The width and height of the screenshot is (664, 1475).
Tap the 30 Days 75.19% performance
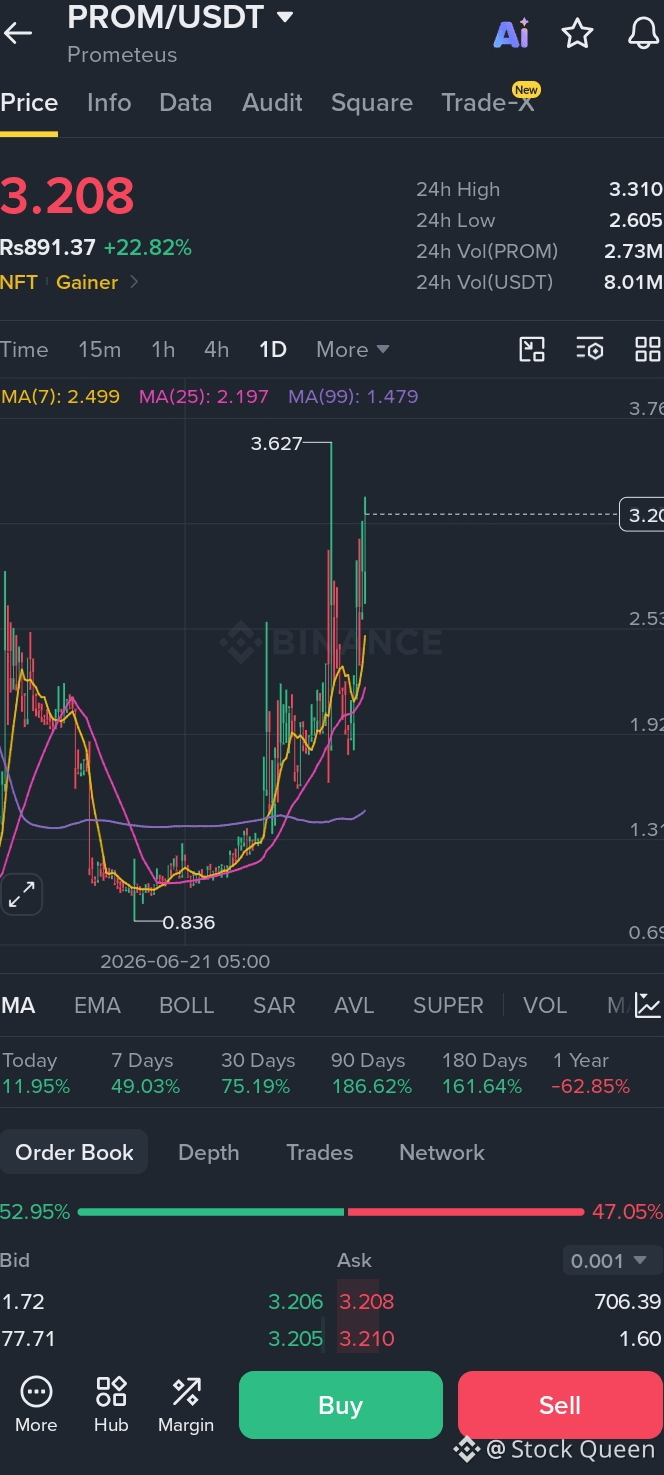click(x=257, y=1073)
